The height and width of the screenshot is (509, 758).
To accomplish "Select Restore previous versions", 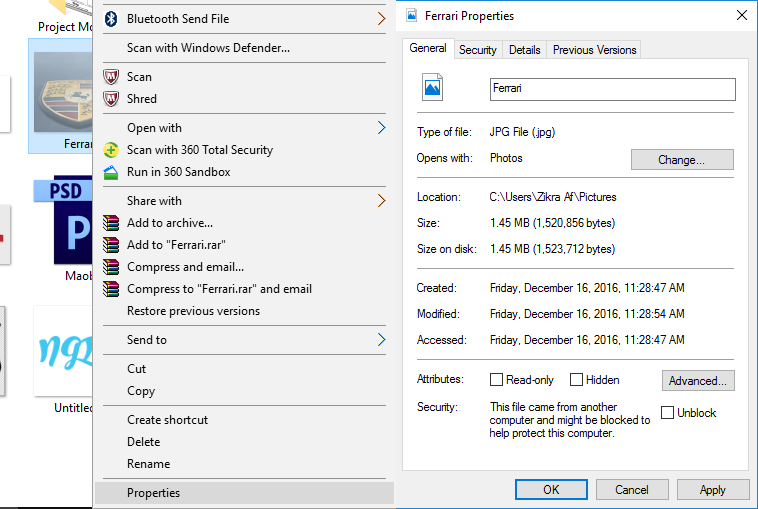I will tap(244, 311).
